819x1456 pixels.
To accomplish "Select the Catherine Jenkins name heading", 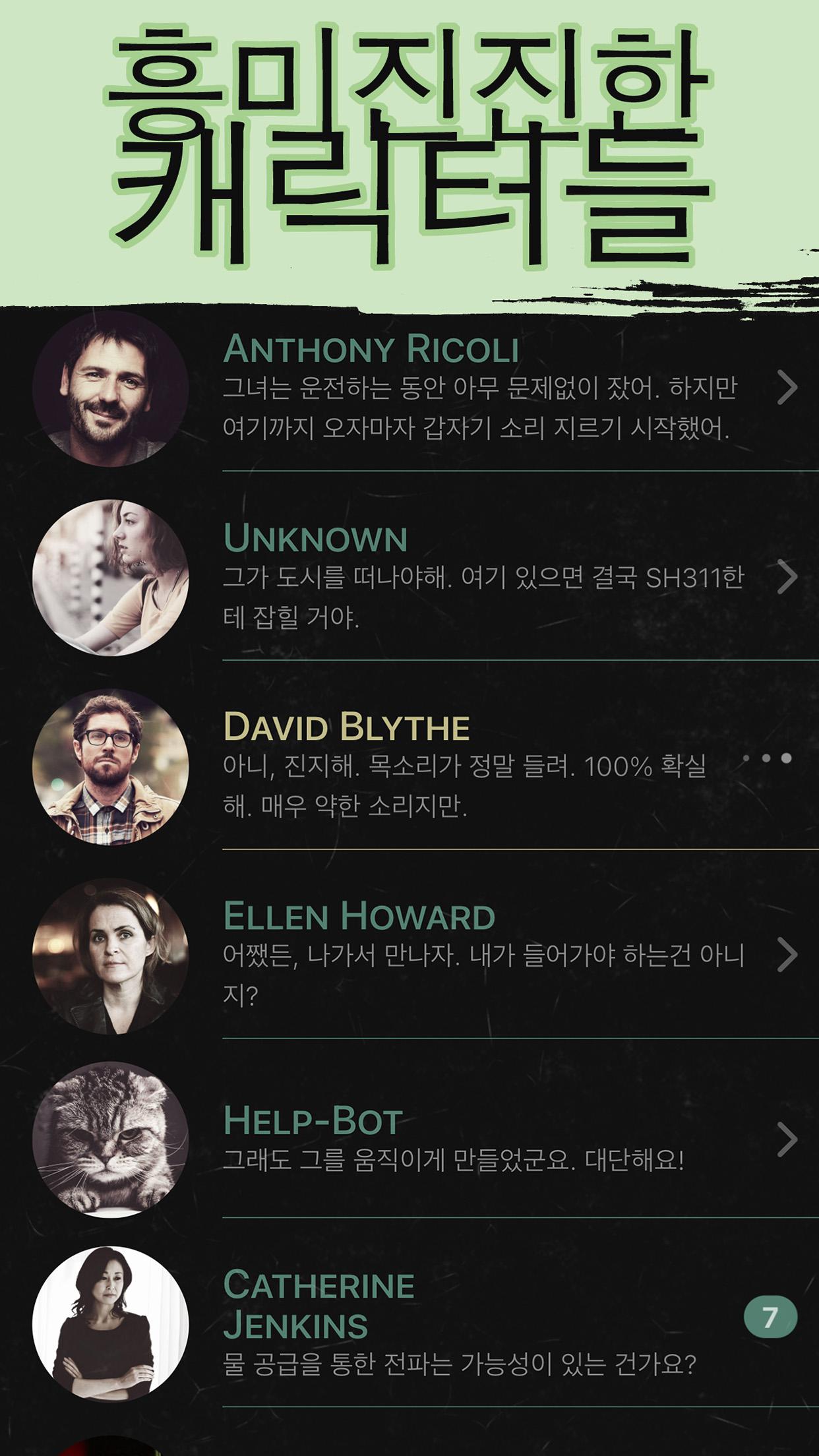I will (319, 1305).
